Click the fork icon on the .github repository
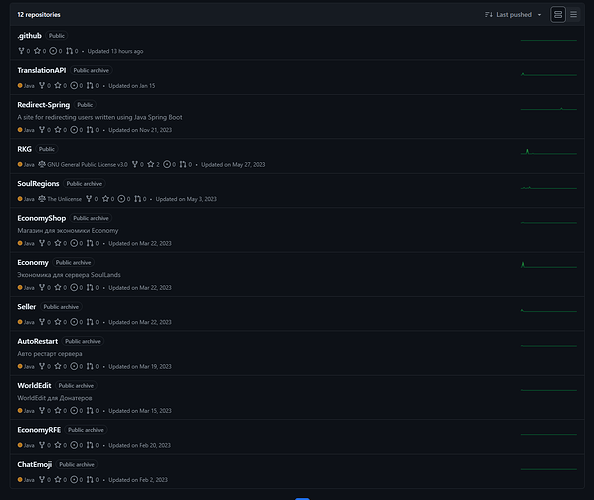 [x=21, y=51]
